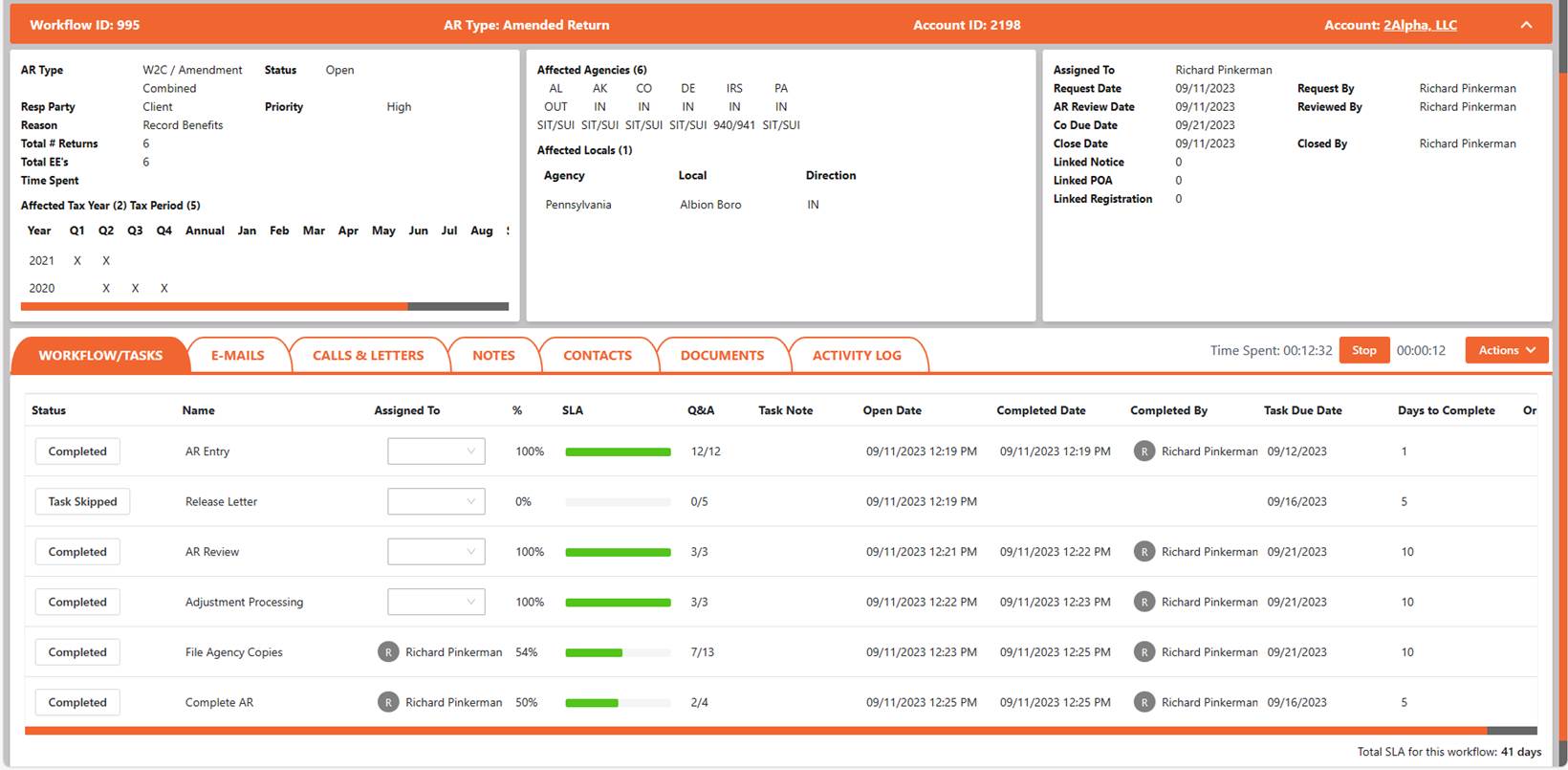This screenshot has width=1568, height=770.
Task: Click the Days to Complete column header
Action: [x=1447, y=410]
